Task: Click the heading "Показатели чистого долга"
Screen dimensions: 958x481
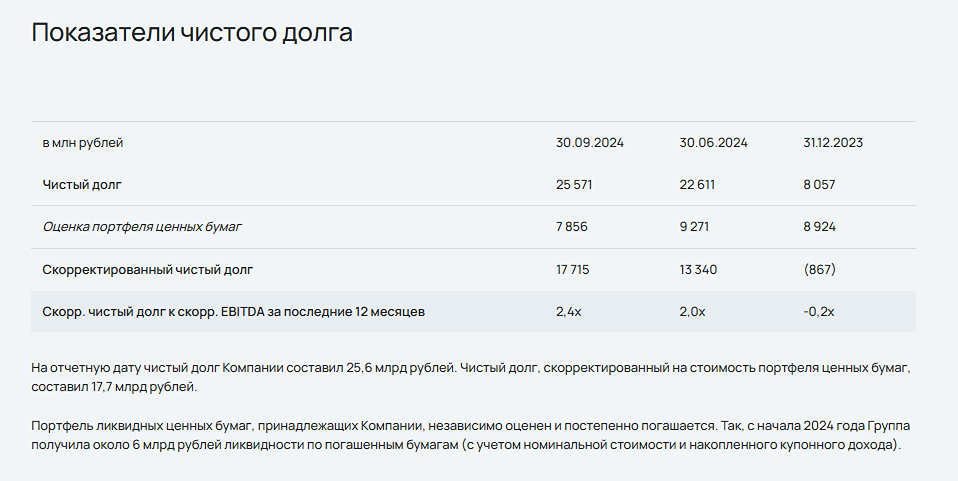Action: [192, 33]
